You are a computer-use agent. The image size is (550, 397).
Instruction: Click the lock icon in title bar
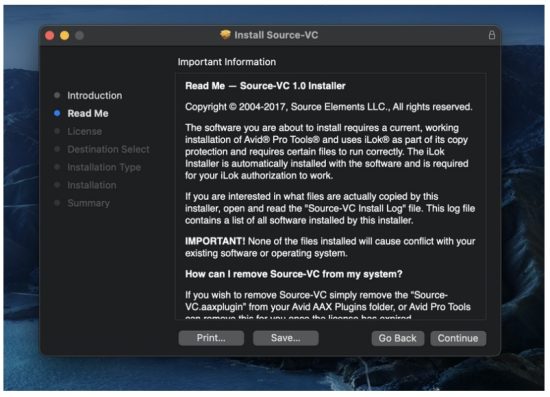492,35
